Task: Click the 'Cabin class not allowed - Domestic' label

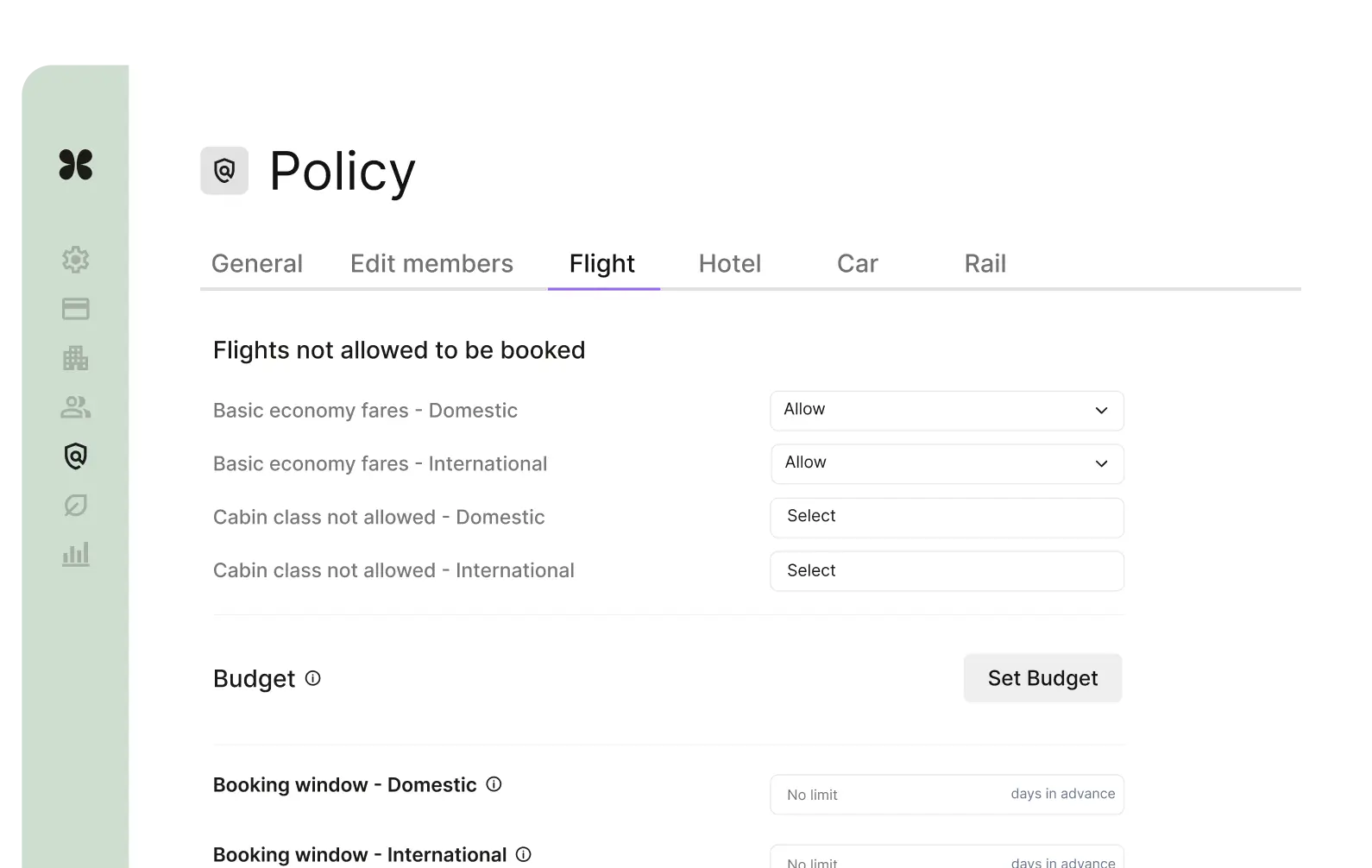Action: tap(379, 518)
